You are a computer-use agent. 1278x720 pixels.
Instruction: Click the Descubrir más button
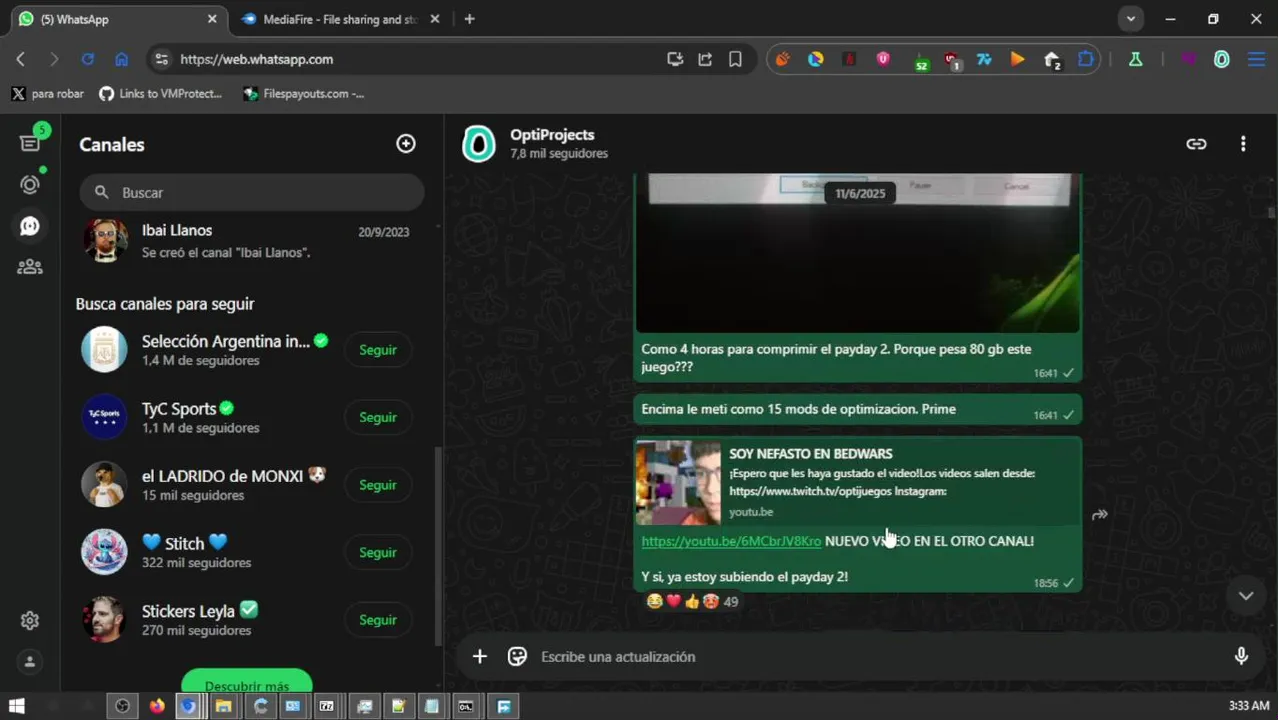click(247, 681)
